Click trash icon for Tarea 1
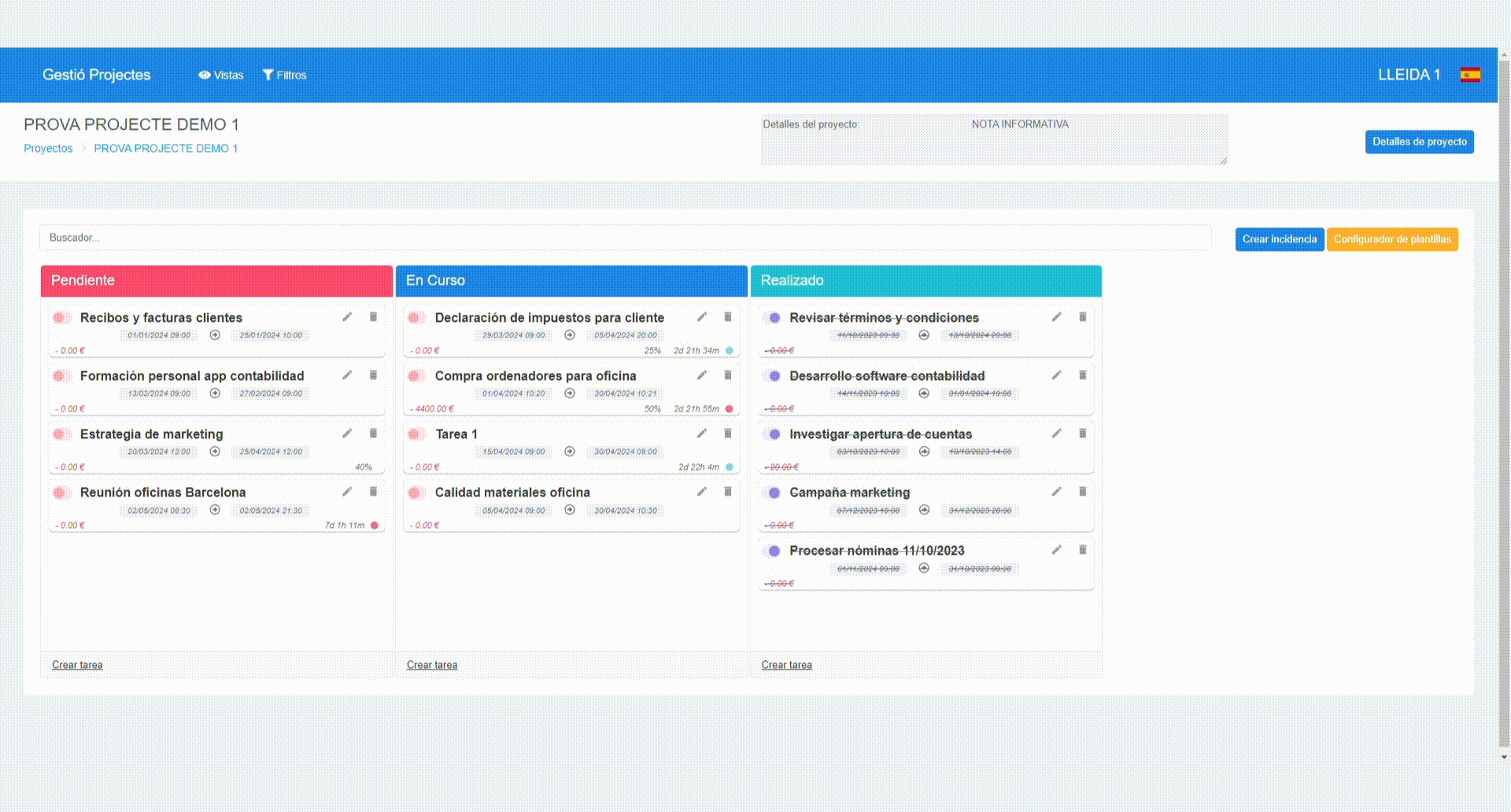The image size is (1511, 812). click(728, 434)
